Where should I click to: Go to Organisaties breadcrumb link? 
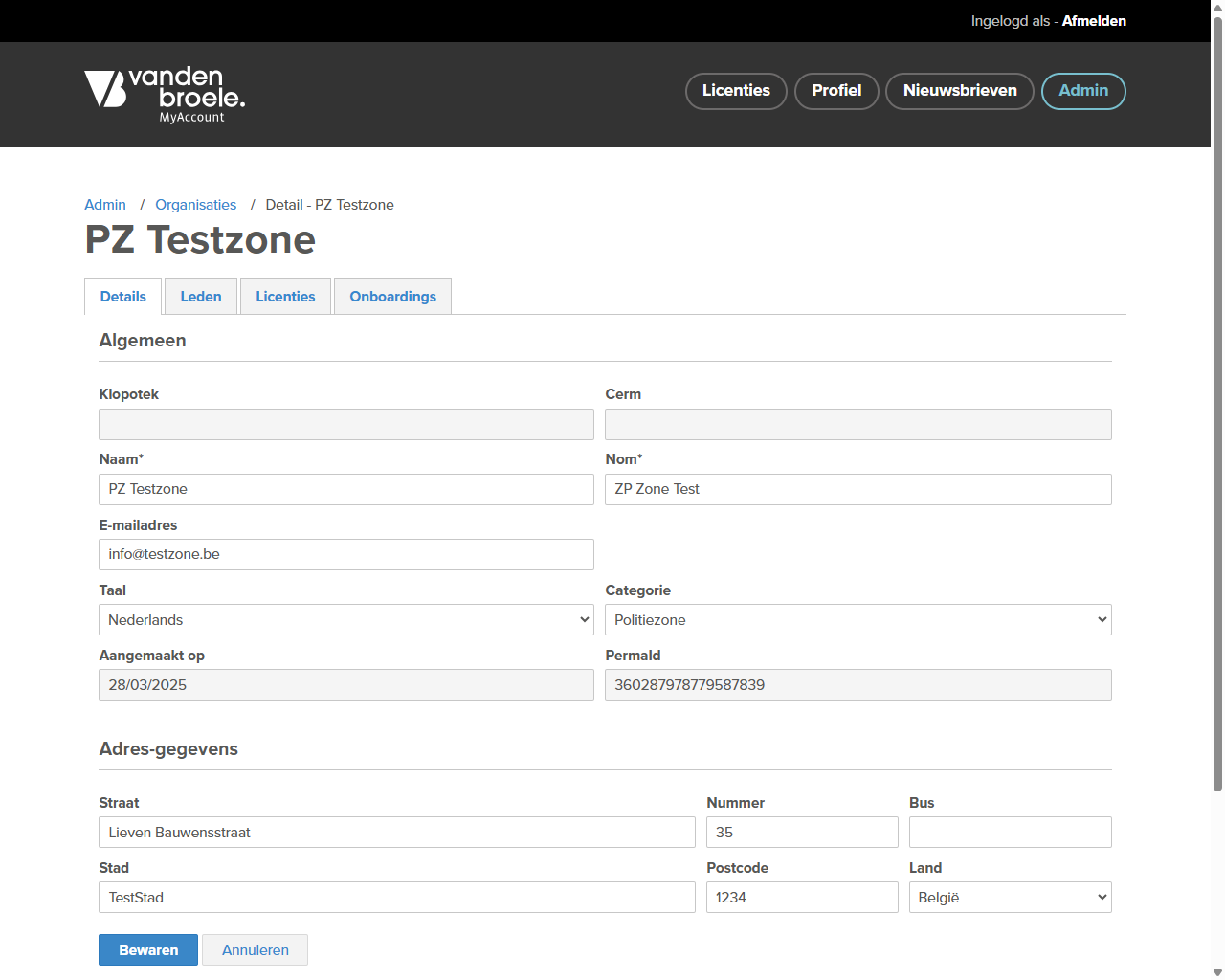(196, 205)
